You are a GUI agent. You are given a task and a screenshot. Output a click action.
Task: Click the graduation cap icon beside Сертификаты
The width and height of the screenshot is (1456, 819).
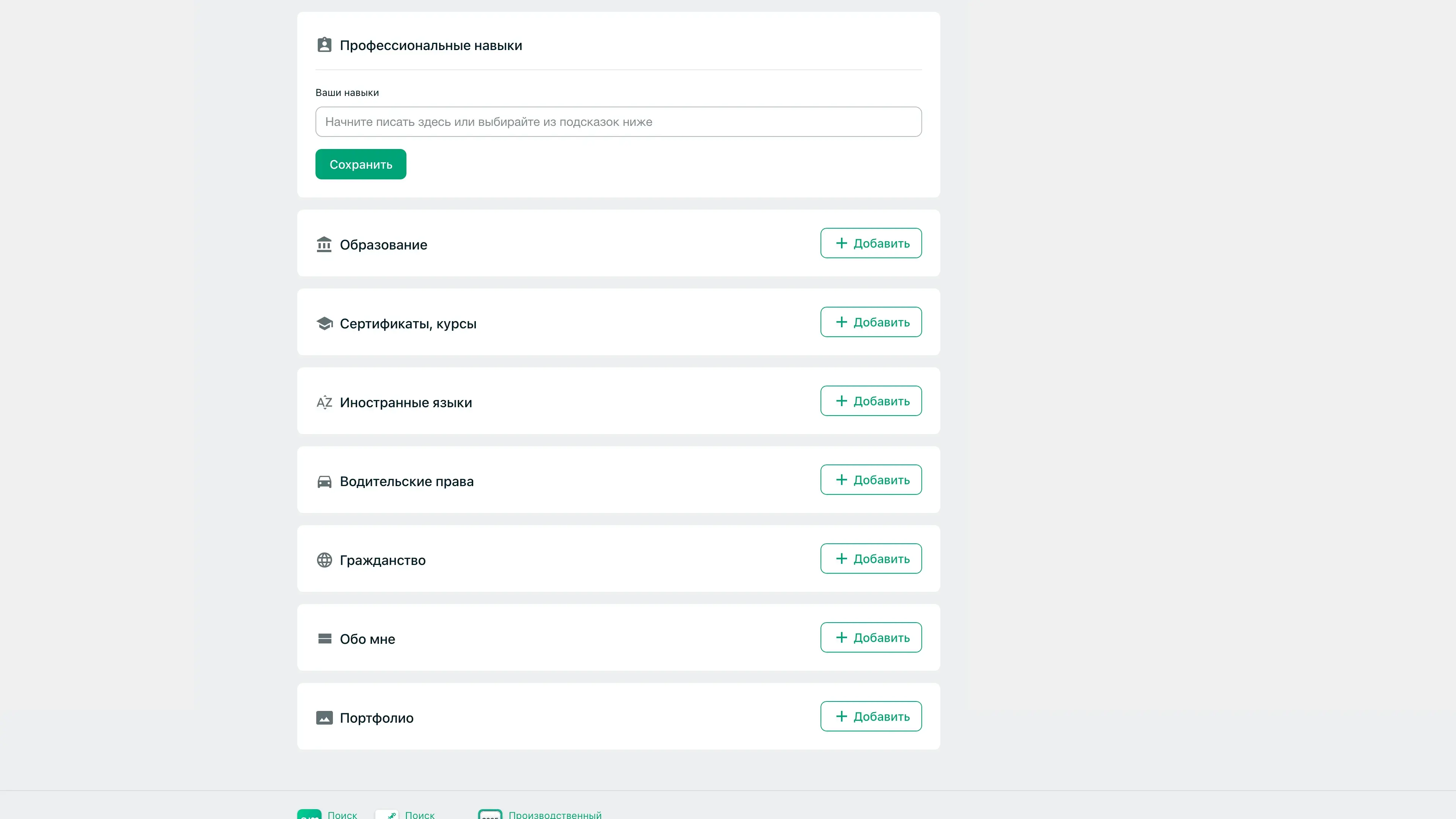click(324, 324)
